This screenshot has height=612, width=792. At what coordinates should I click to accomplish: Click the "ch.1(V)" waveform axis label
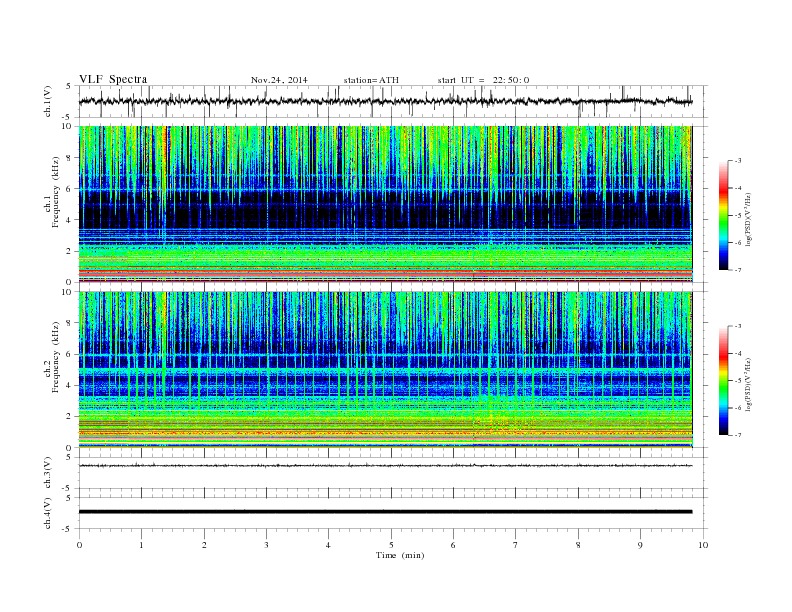point(47,101)
